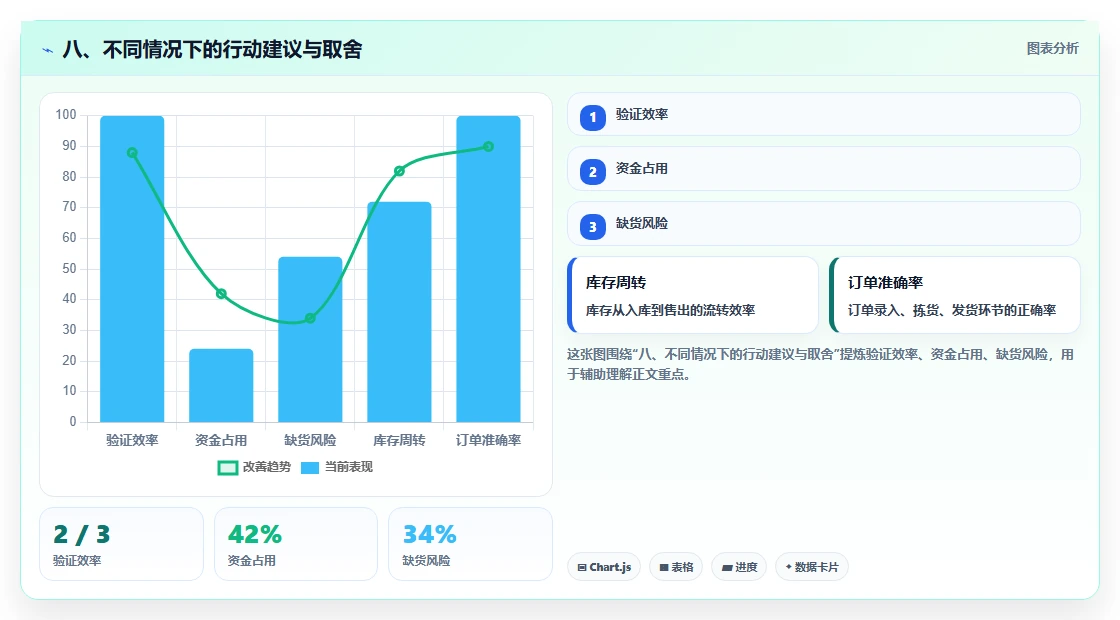The image size is (1120, 620).
Task: Click the trend line point above 订单准确率
Action: pos(489,146)
